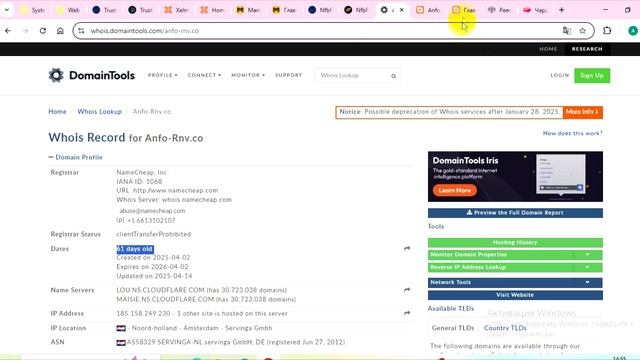Click the Whois Lookup search magnifier
This screenshot has width=640, height=360.
[x=393, y=76]
